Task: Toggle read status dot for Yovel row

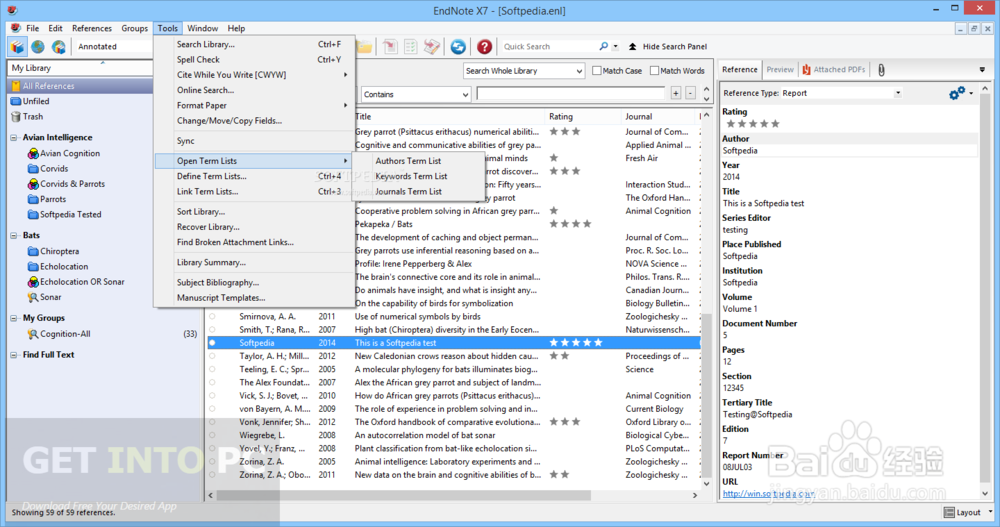Action: [212, 449]
